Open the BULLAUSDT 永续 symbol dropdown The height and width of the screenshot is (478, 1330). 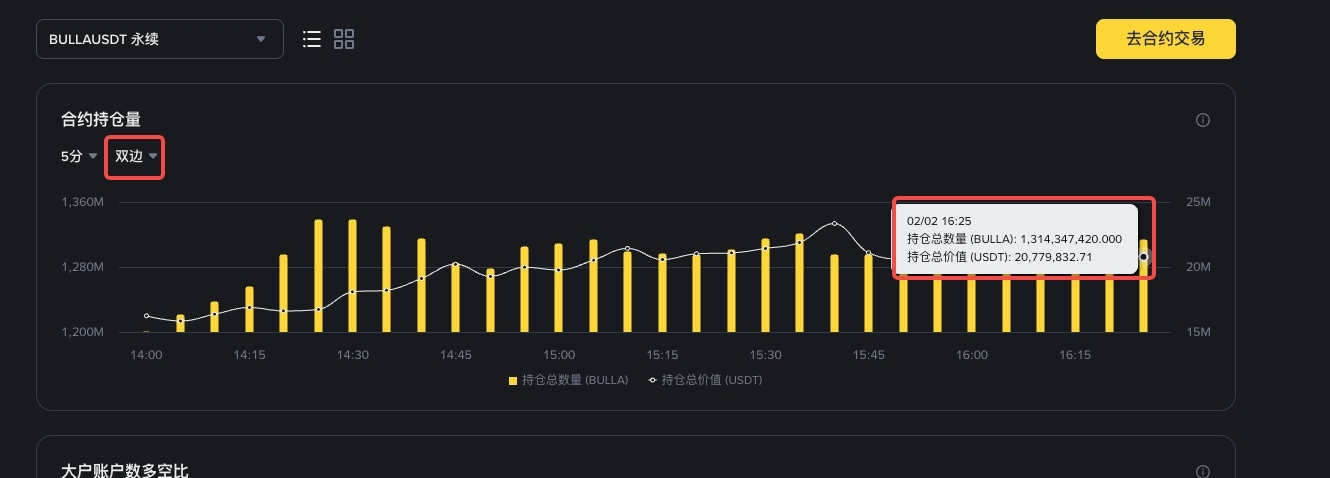(x=160, y=39)
